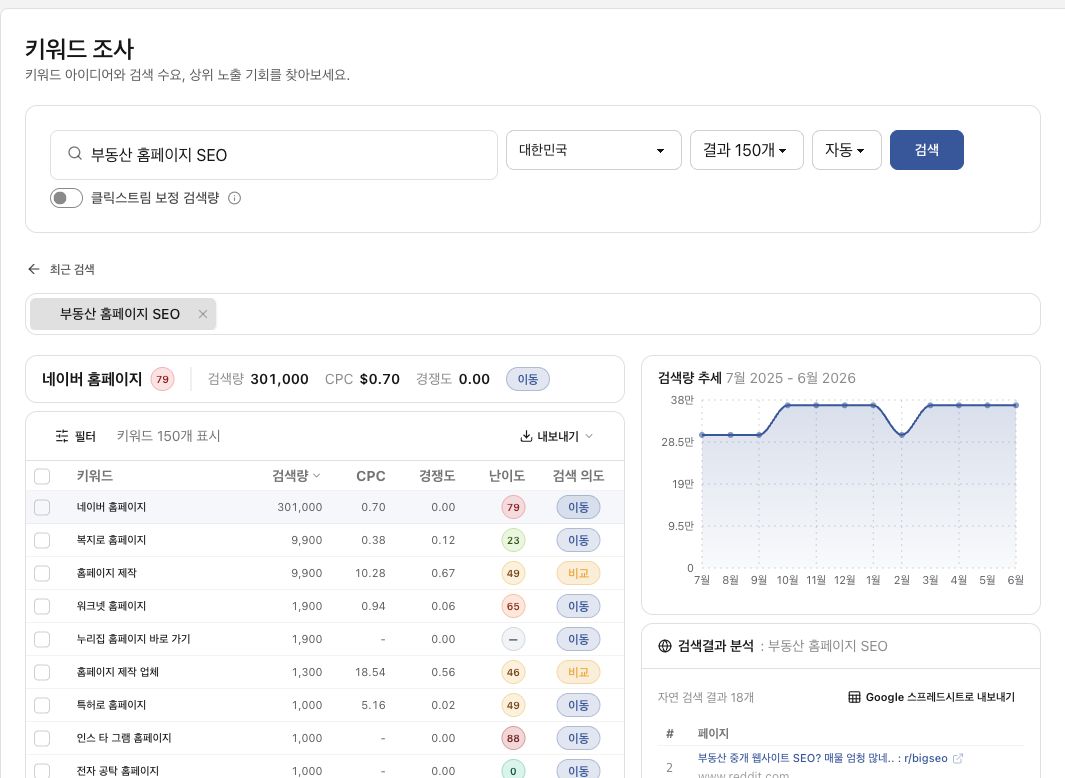The width and height of the screenshot is (1065, 778).
Task: Click the 301,000 search volume in first row
Action: click(x=300, y=508)
